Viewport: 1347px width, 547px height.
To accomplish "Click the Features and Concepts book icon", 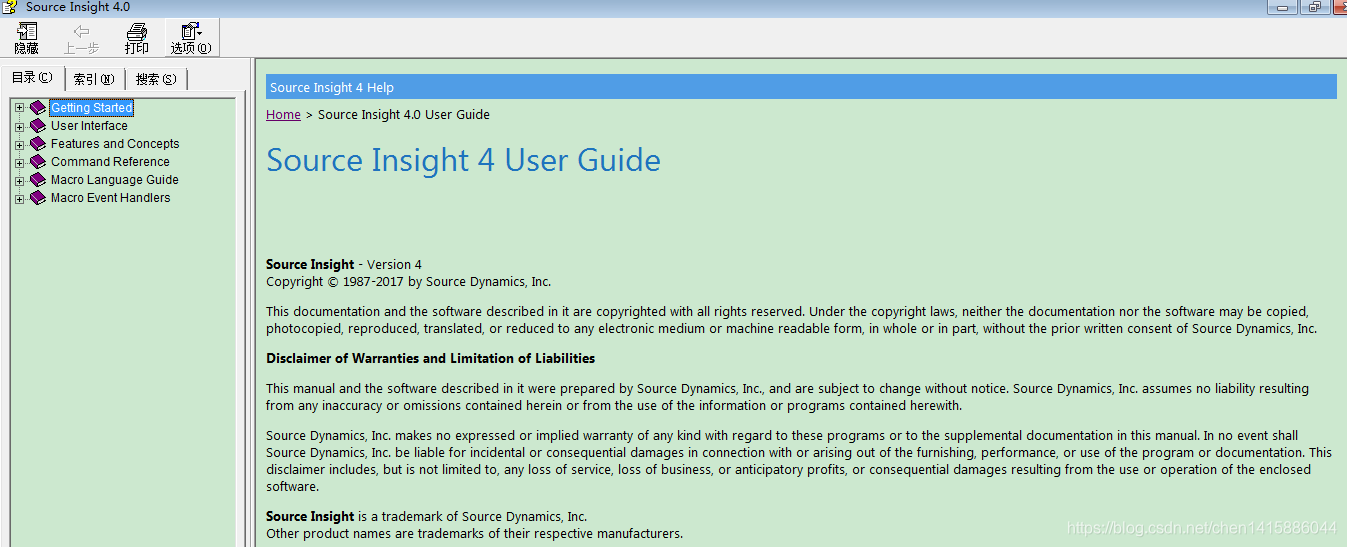I will [x=38, y=143].
